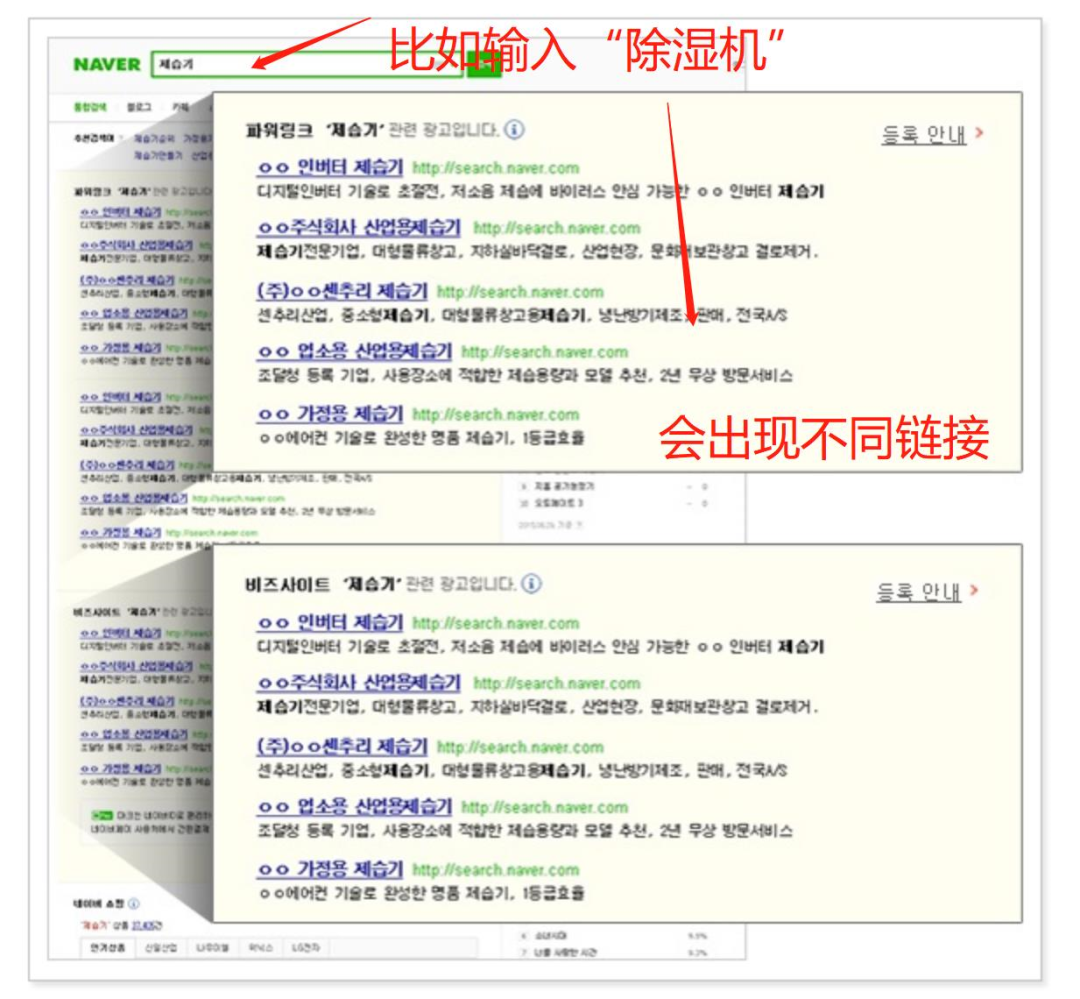Click the 센추리산업, 중소형제습기 description in the enlarged 비즈사이트 panel
The width and height of the screenshot is (1080, 999).
[x=522, y=770]
